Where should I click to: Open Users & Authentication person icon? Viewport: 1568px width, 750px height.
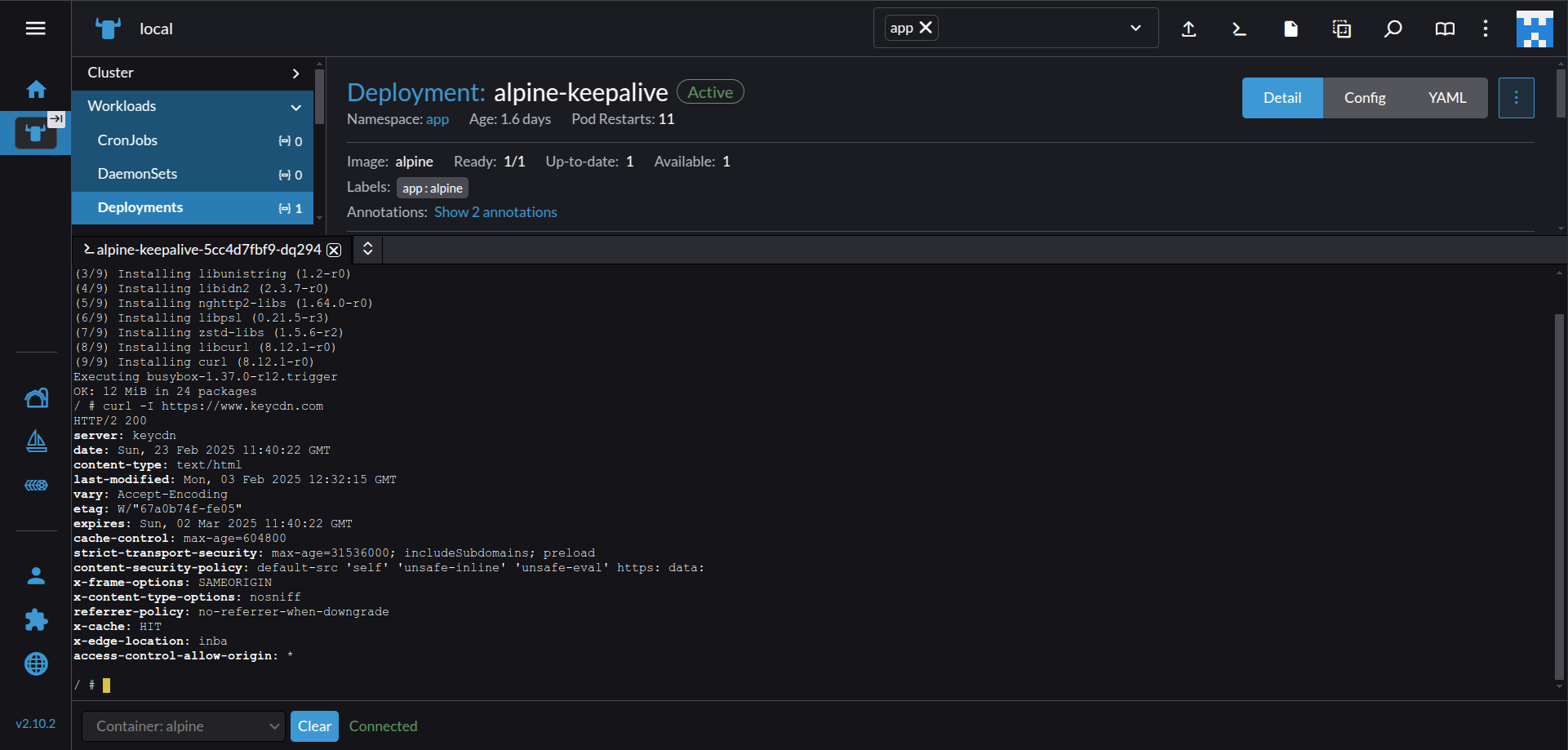tap(36, 576)
